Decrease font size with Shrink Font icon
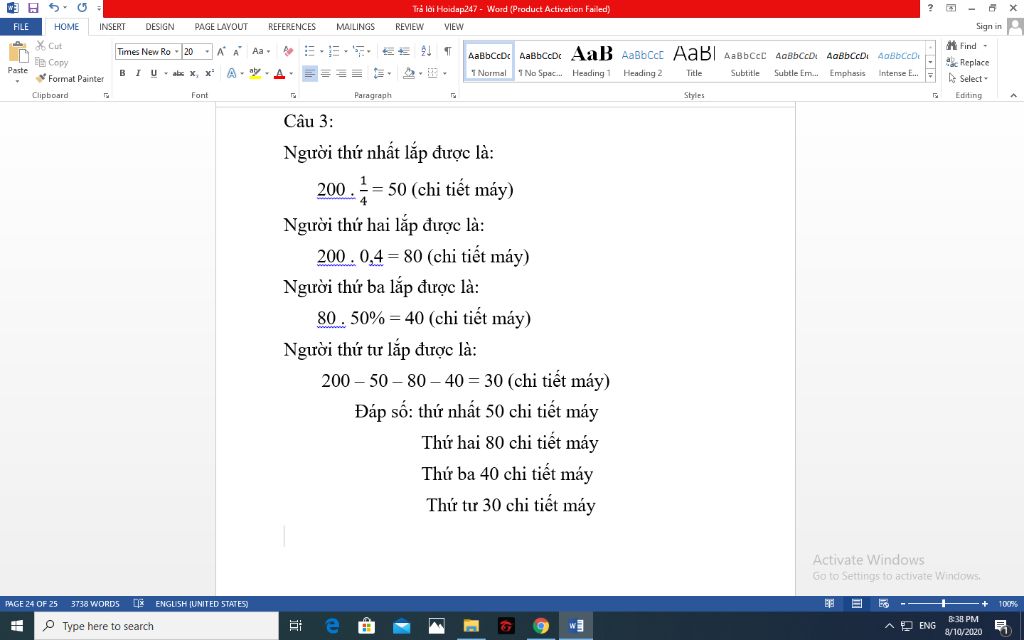The image size is (1024, 640). (x=237, y=51)
